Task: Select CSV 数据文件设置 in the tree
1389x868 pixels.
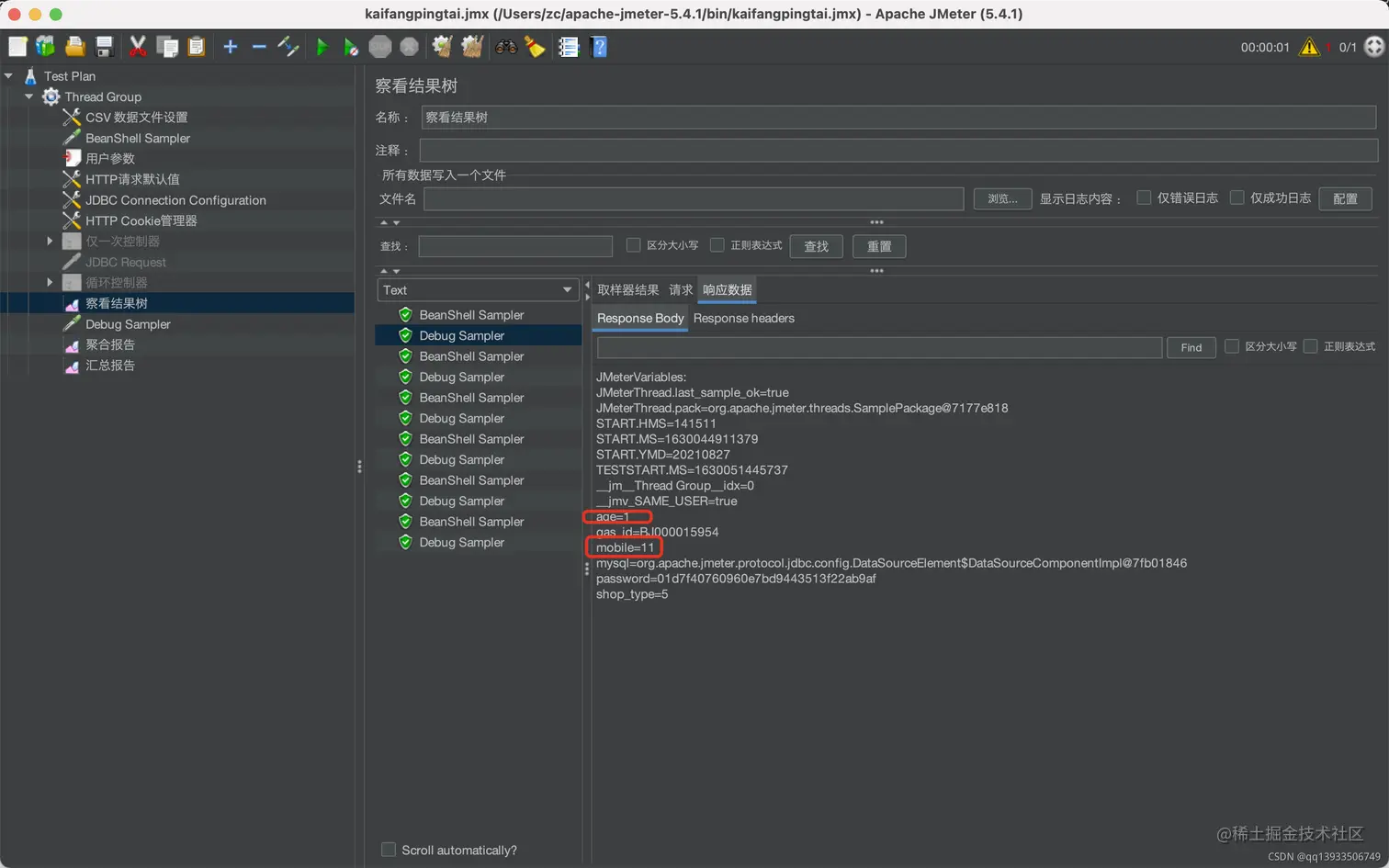Action: 136,118
